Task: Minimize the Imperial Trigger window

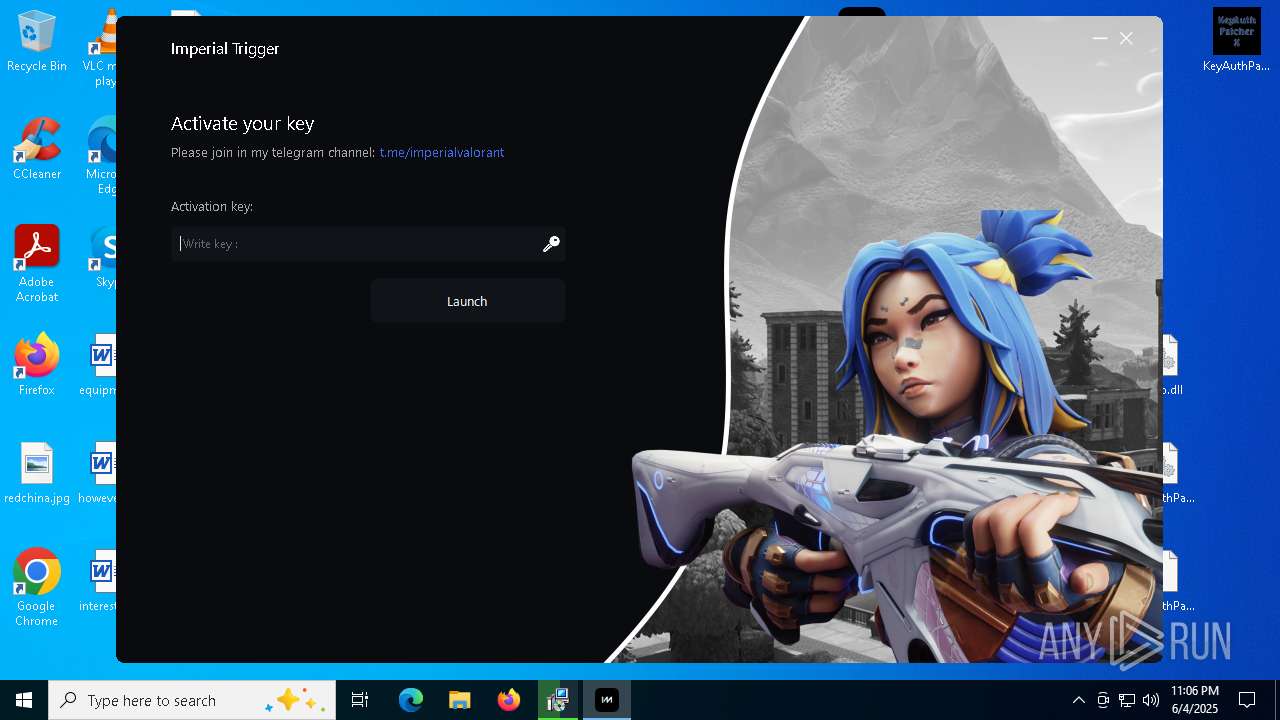Action: click(x=1100, y=38)
